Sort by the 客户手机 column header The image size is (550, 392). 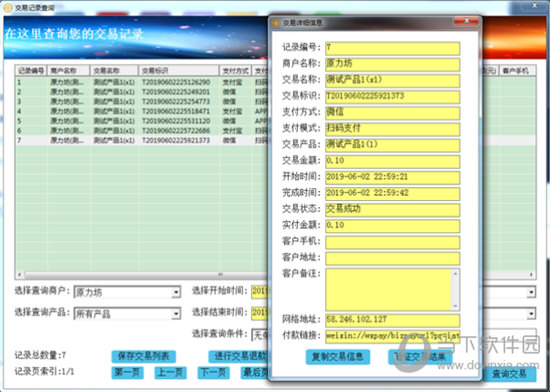tap(517, 71)
